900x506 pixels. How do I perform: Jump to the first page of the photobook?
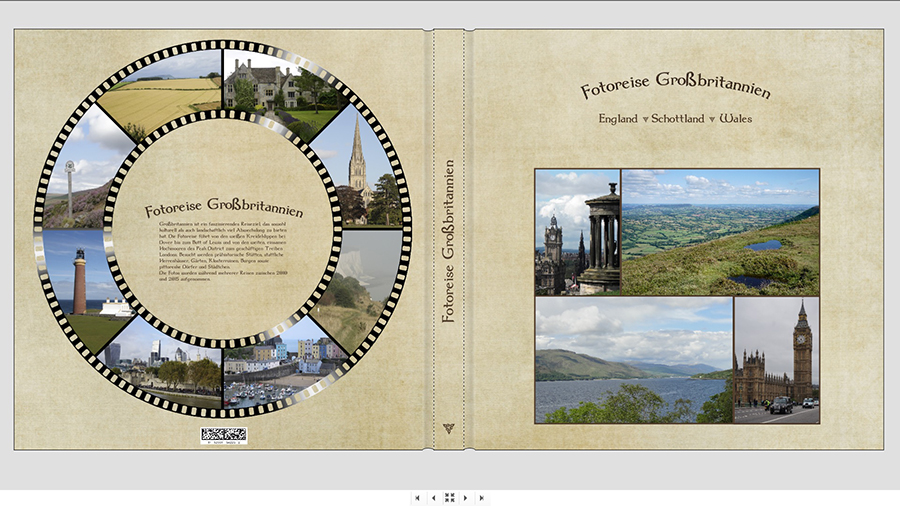417,498
